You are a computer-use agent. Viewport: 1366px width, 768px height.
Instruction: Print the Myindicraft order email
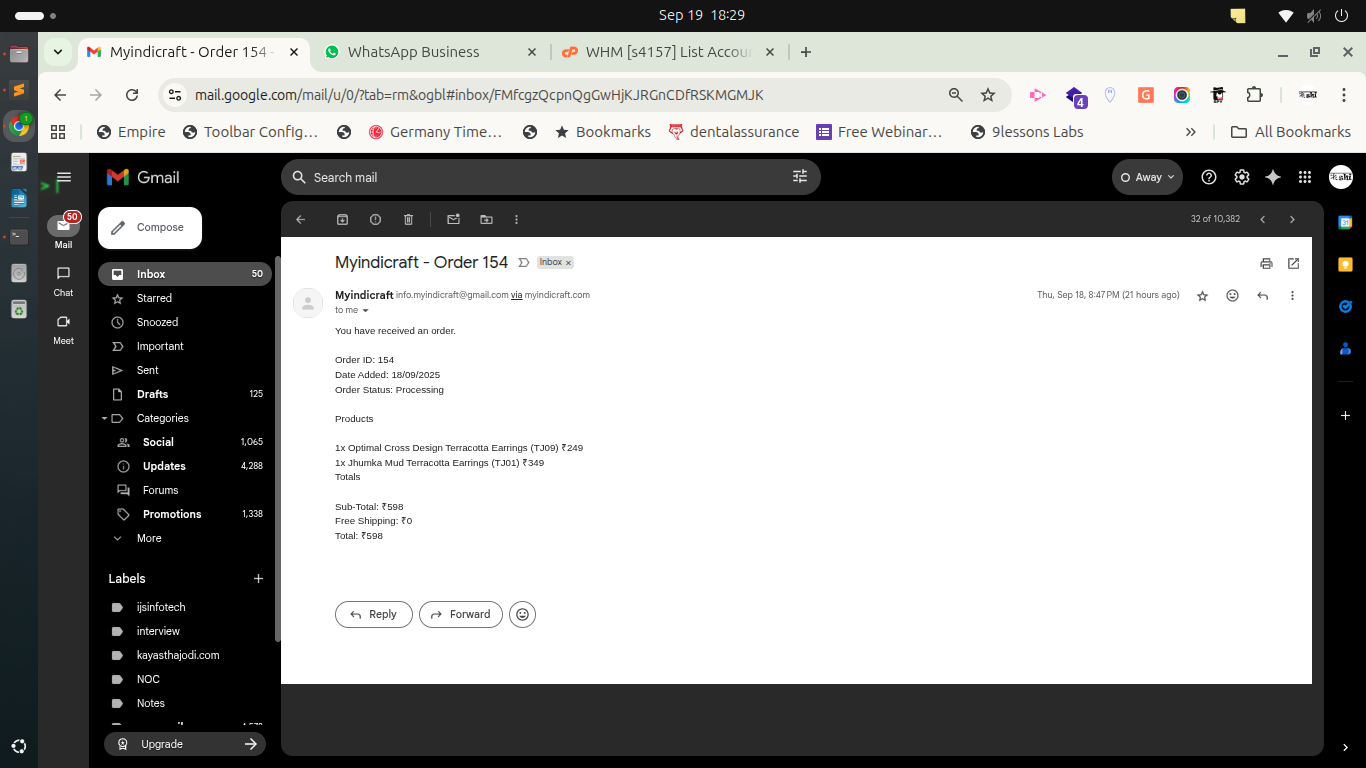click(x=1266, y=264)
